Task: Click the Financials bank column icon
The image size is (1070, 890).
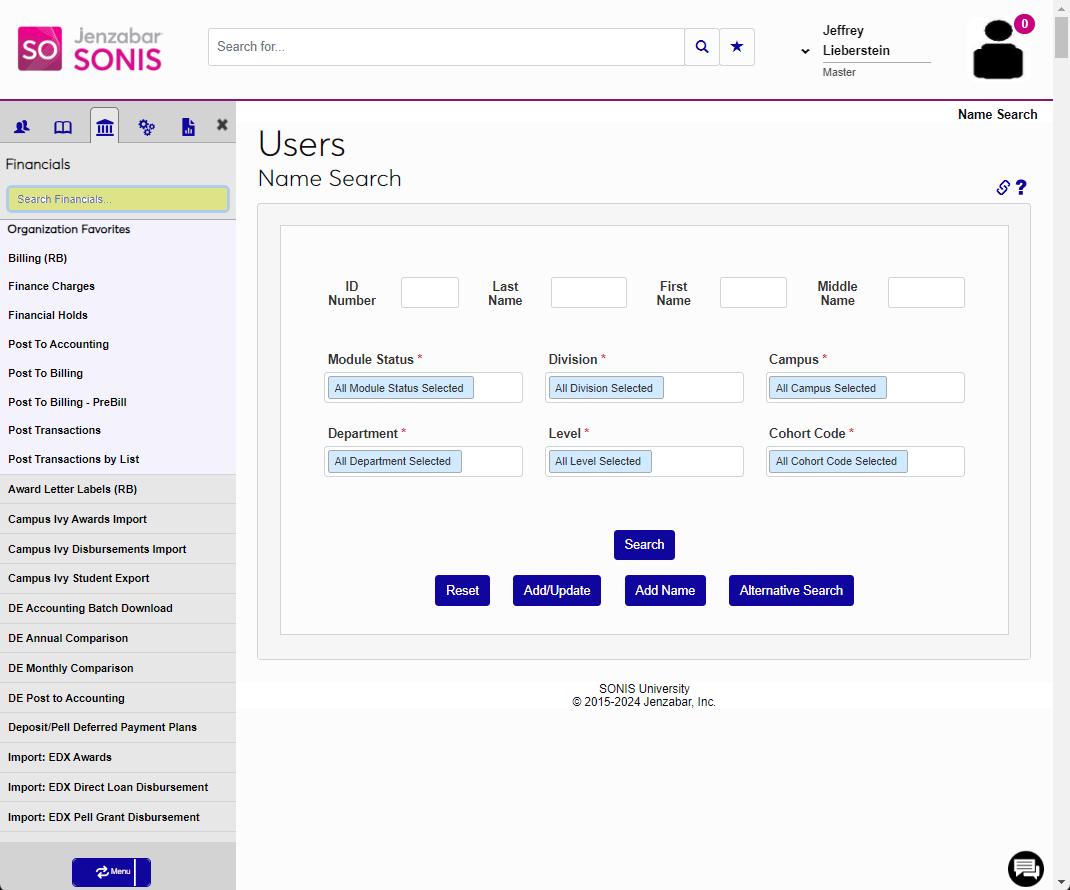Action: point(104,125)
